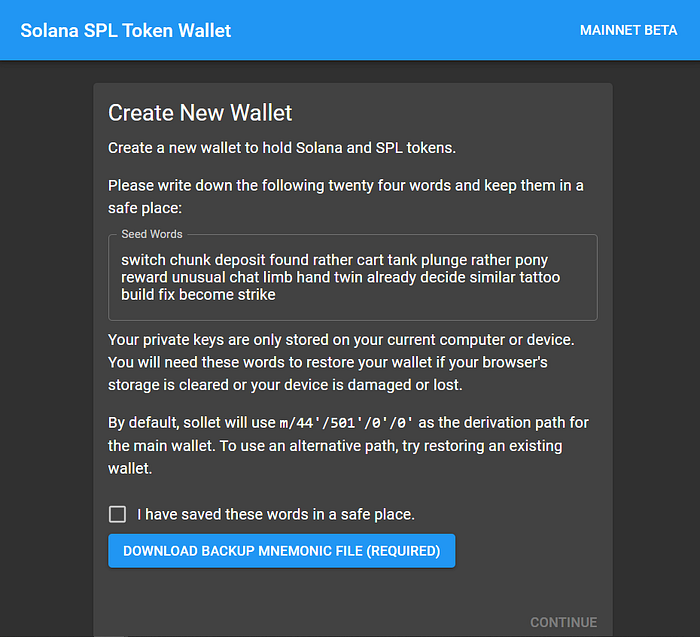Image resolution: width=700 pixels, height=637 pixels.
Task: Open the Mainnet Beta network selector
Action: click(628, 30)
